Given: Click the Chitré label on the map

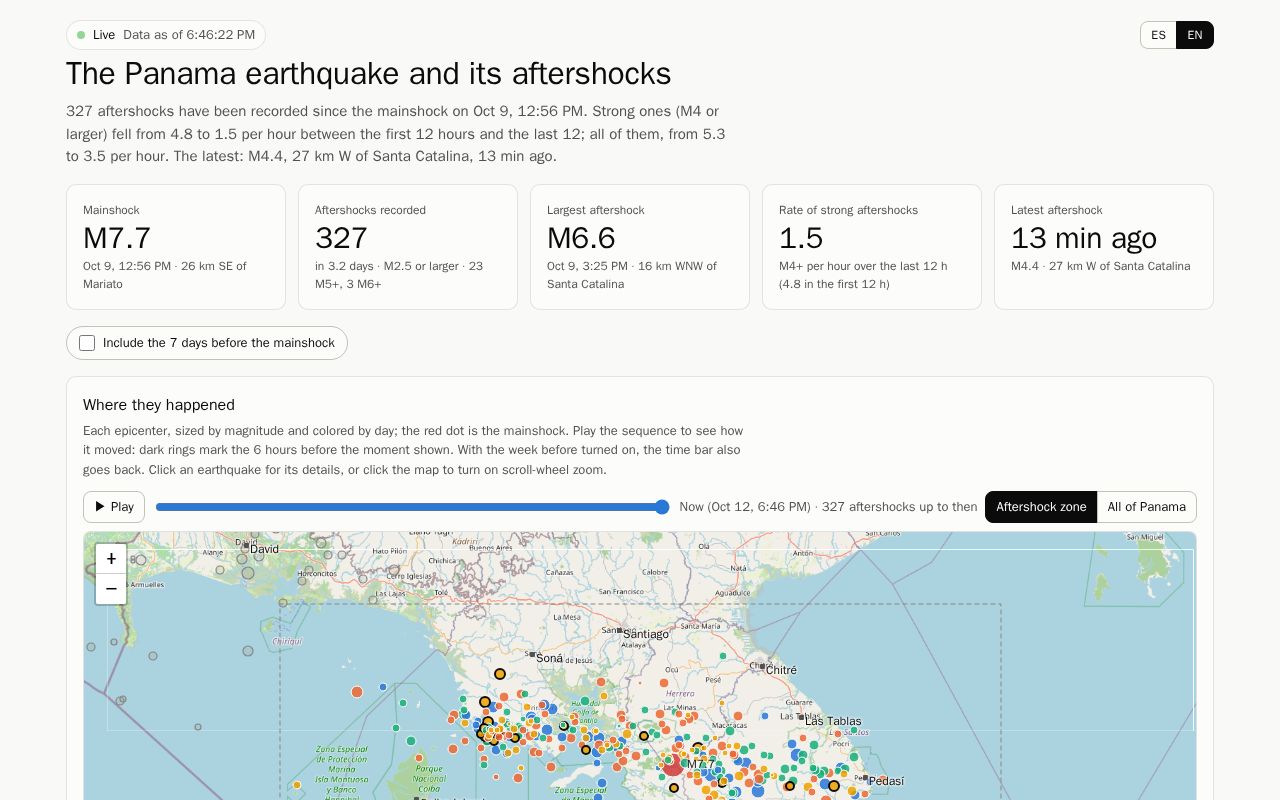Looking at the screenshot, I should pos(781,670).
